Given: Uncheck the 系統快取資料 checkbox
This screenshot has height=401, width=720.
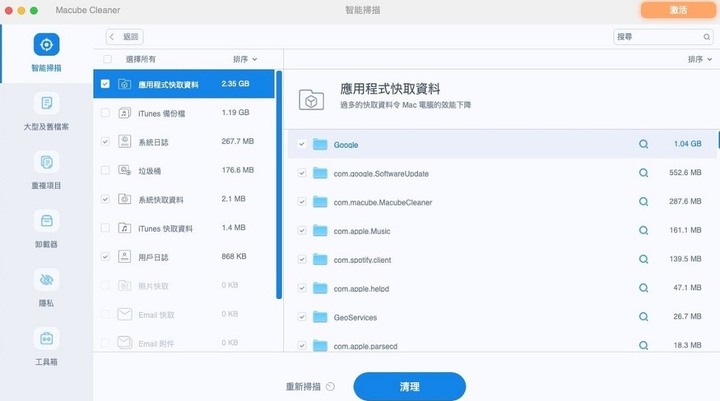Looking at the screenshot, I should point(105,199).
